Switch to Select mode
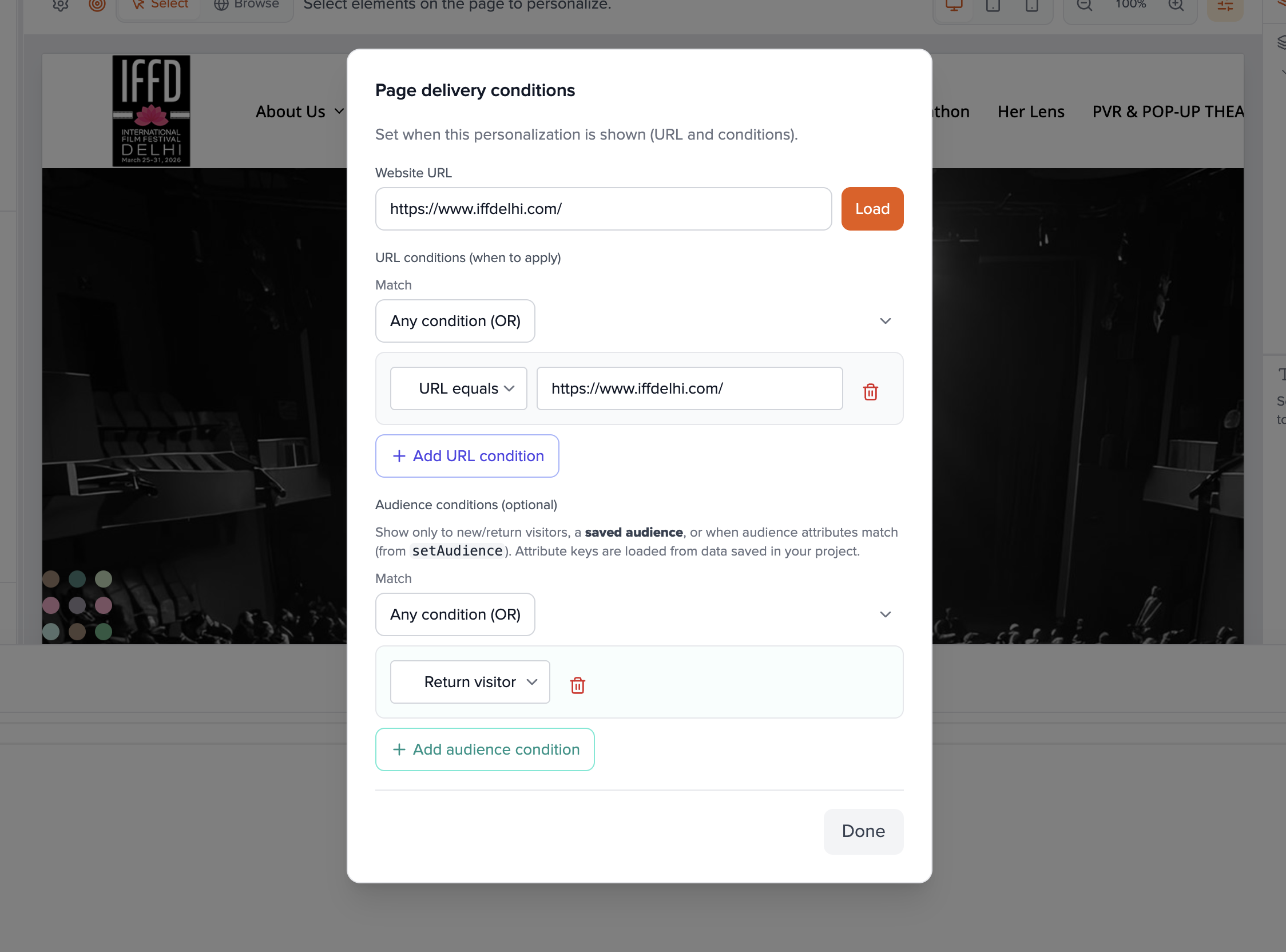The height and width of the screenshot is (952, 1286). 160,5
